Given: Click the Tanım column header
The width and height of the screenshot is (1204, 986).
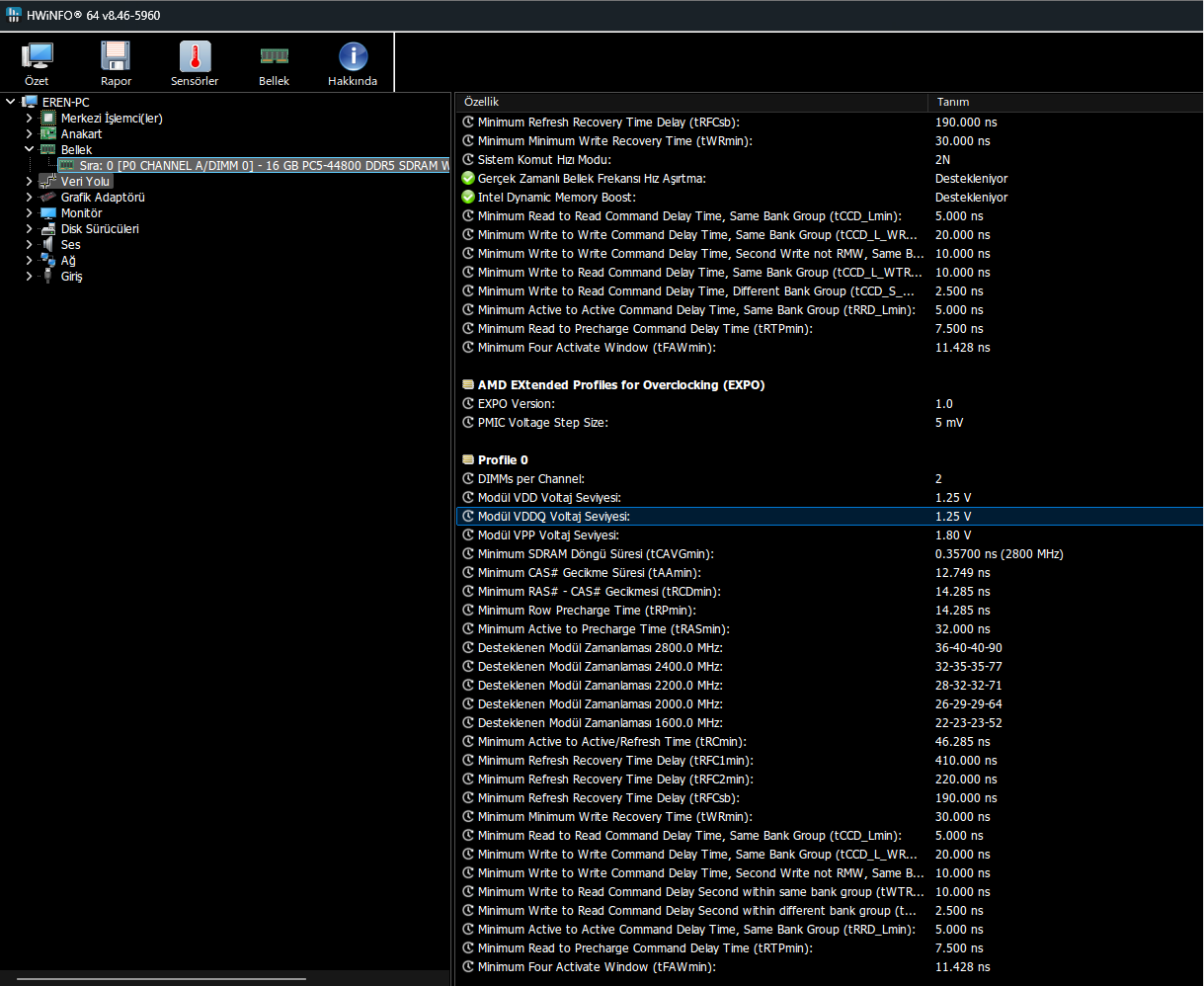Looking at the screenshot, I should coord(1065,102).
